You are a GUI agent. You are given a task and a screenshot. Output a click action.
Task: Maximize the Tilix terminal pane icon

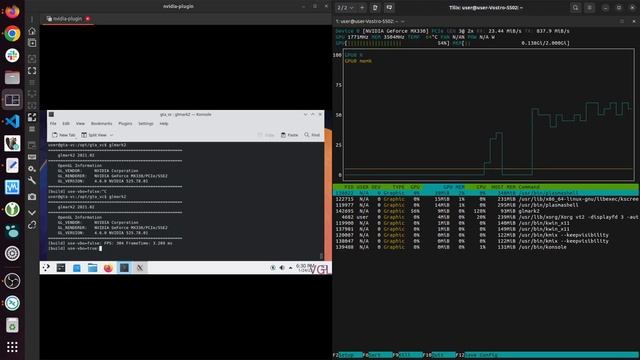(x=622, y=21)
